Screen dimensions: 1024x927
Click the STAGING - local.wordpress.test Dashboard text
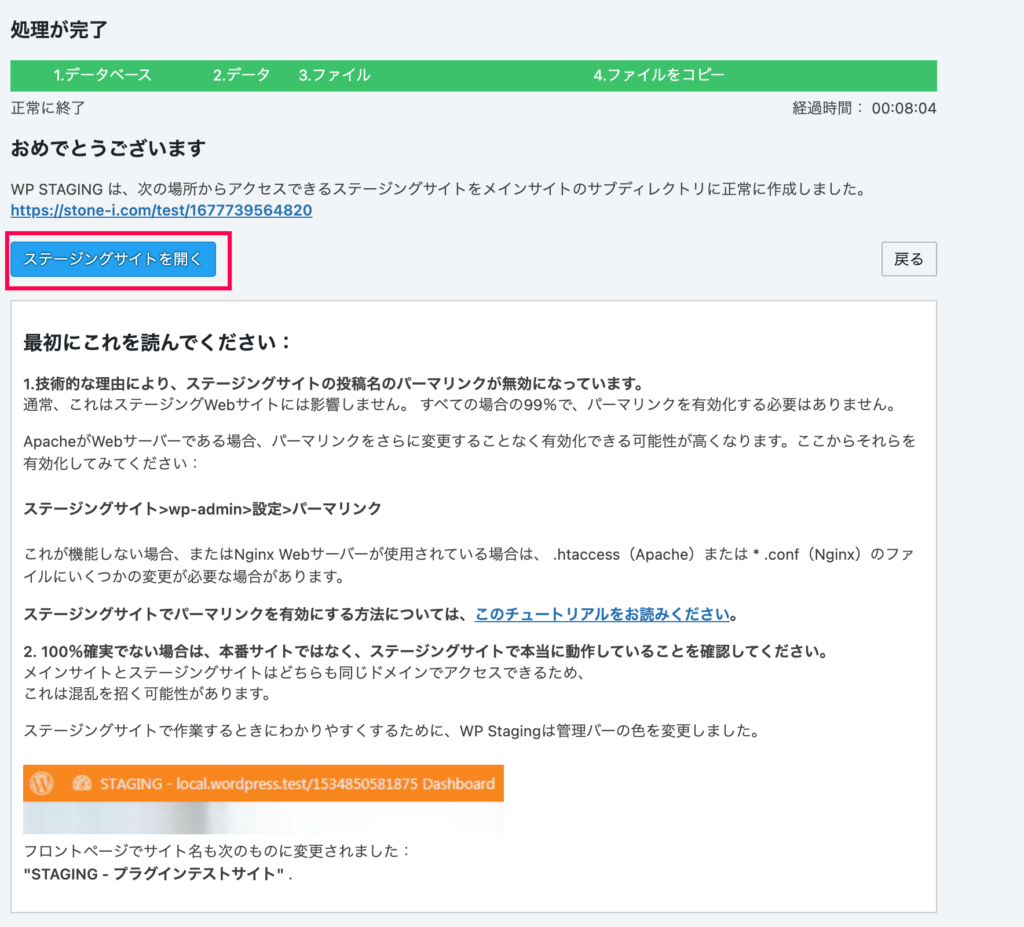point(297,784)
